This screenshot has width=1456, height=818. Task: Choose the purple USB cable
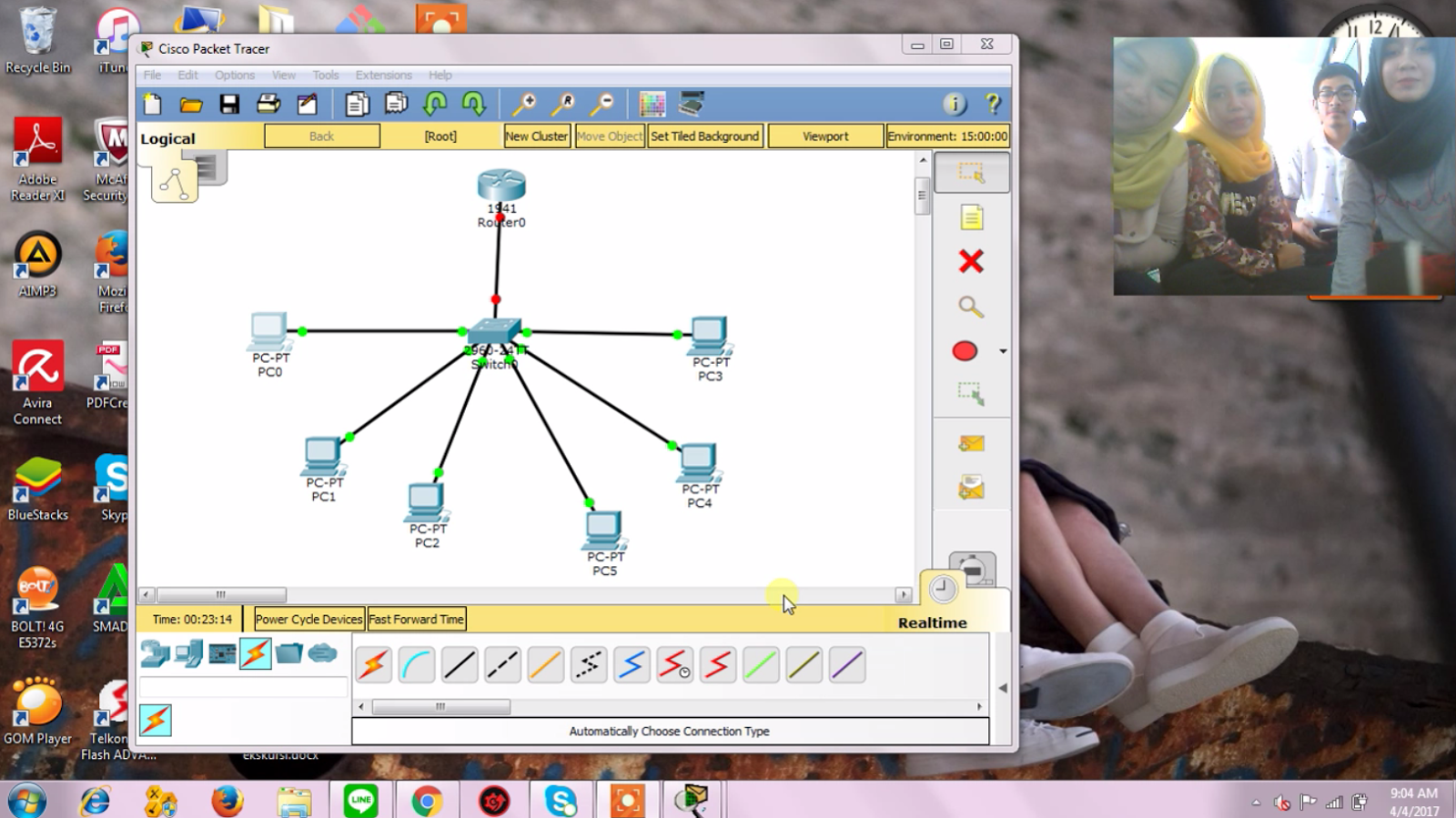[x=847, y=665]
